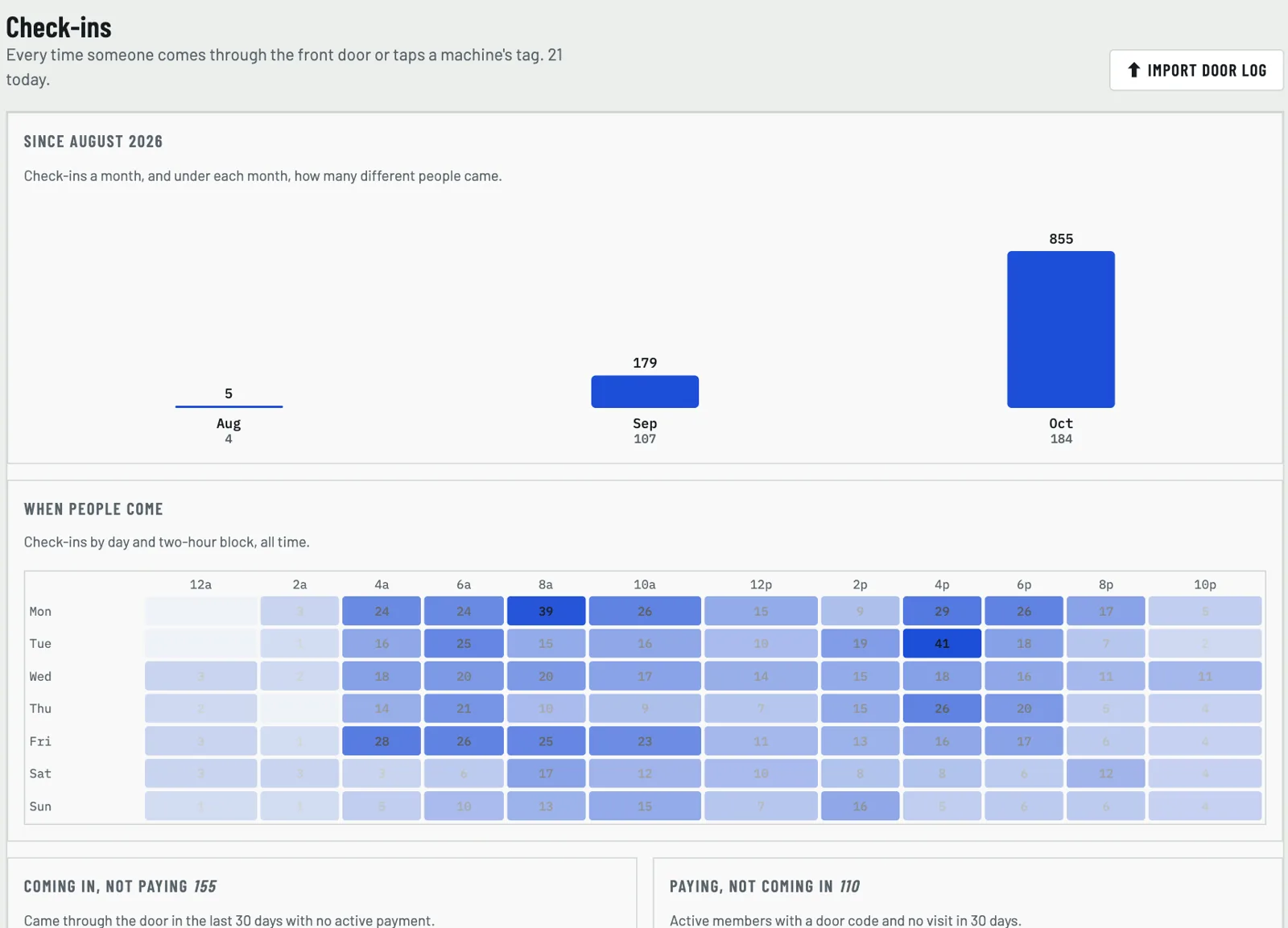Click the upload arrow icon on Import Door Log
1288x928 pixels.
tap(1133, 70)
